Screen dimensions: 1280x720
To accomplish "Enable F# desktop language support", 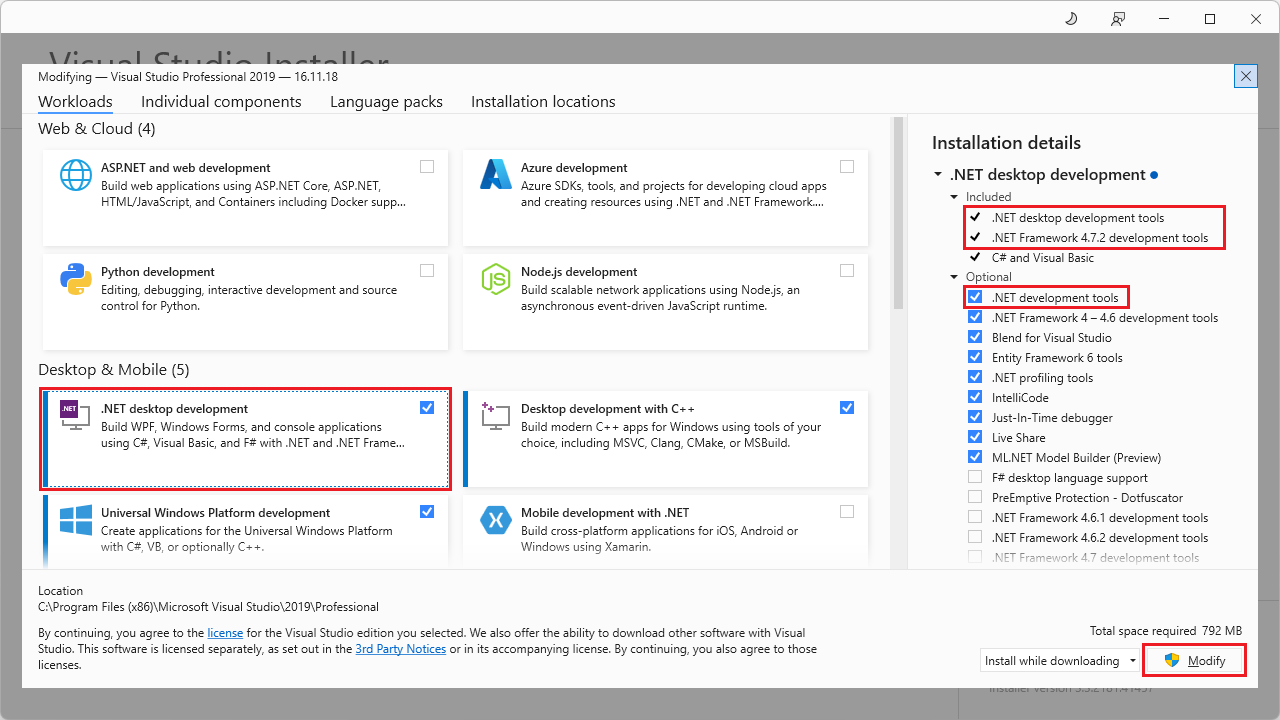I will click(x=975, y=477).
